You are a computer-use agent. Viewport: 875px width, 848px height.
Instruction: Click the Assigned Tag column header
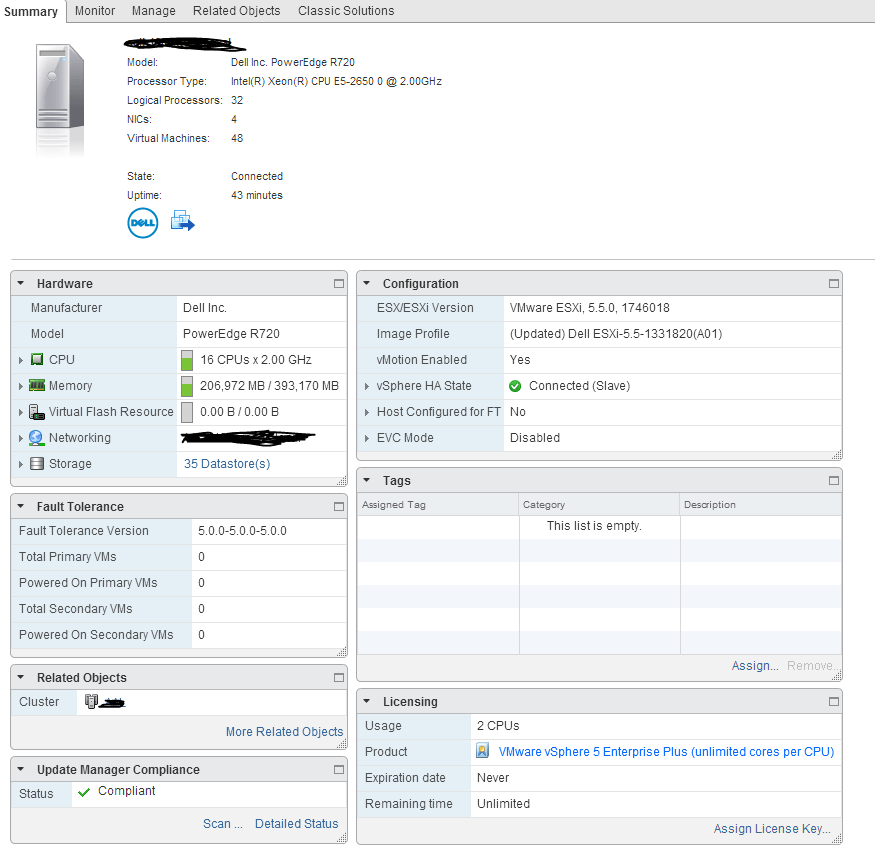point(438,504)
